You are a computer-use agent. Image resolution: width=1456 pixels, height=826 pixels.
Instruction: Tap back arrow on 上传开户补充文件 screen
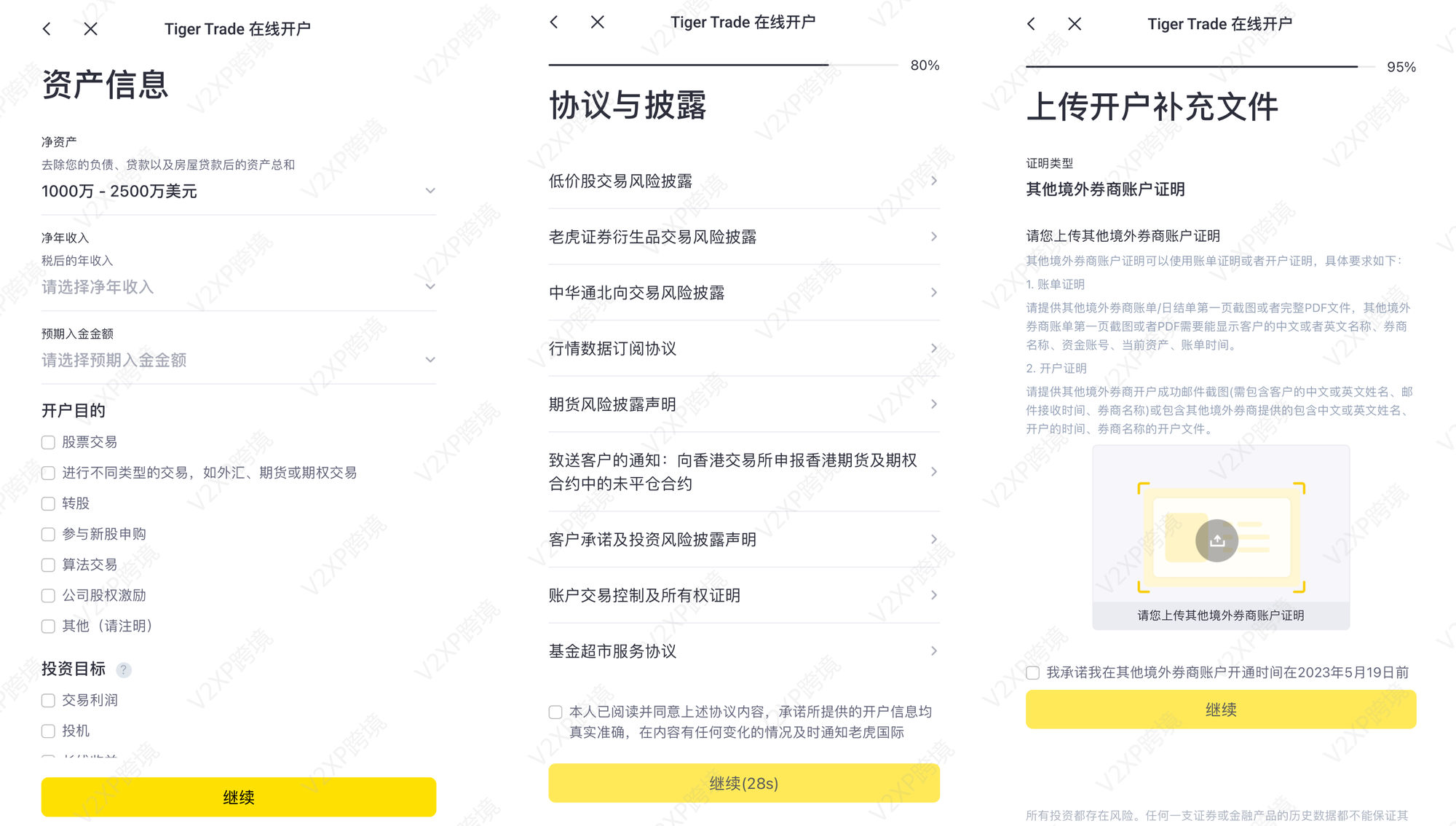[1031, 24]
